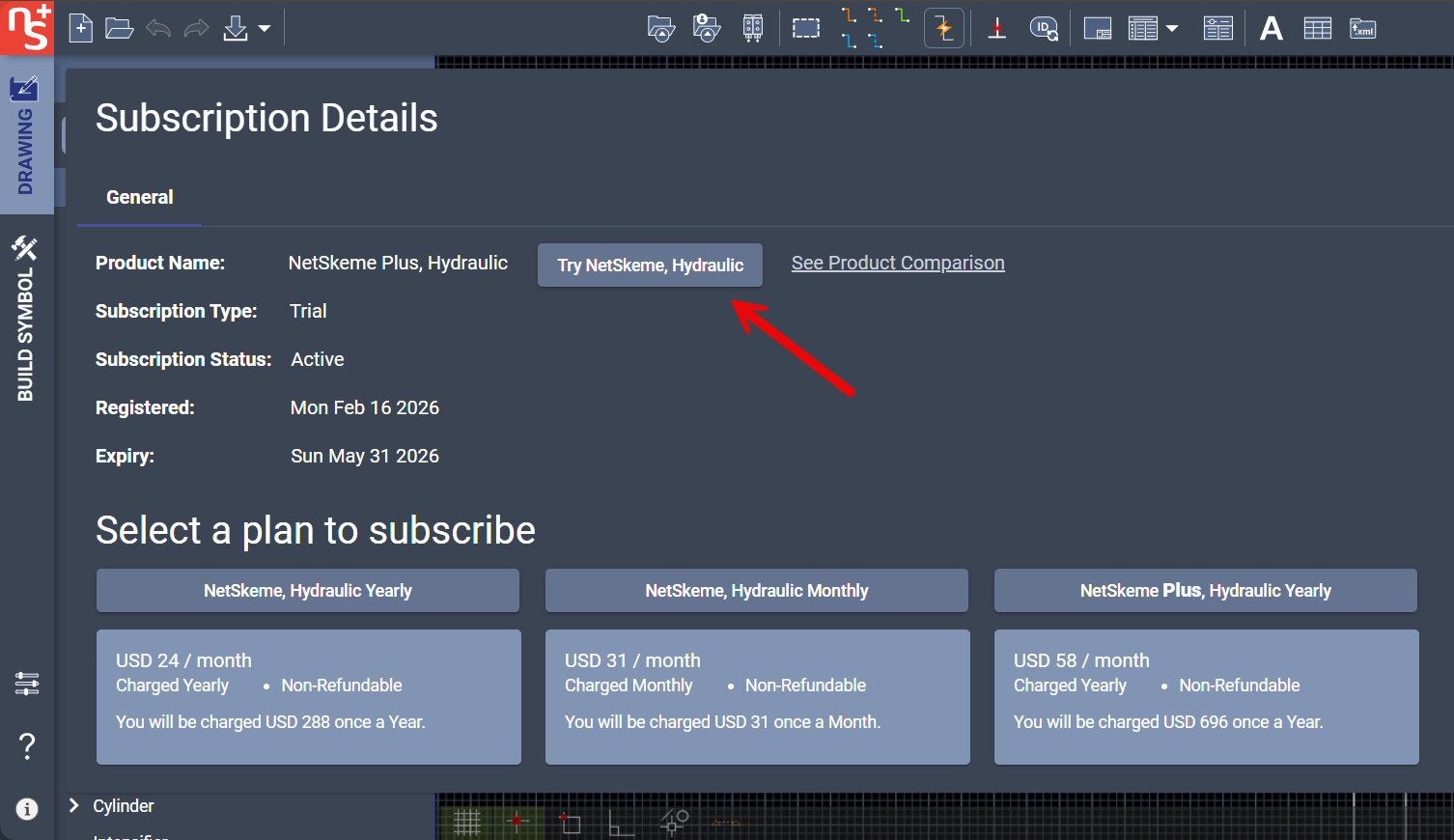Viewport: 1454px width, 840px height.
Task: Toggle the connection snap icon on canvas
Action: pyautogui.click(x=674, y=822)
